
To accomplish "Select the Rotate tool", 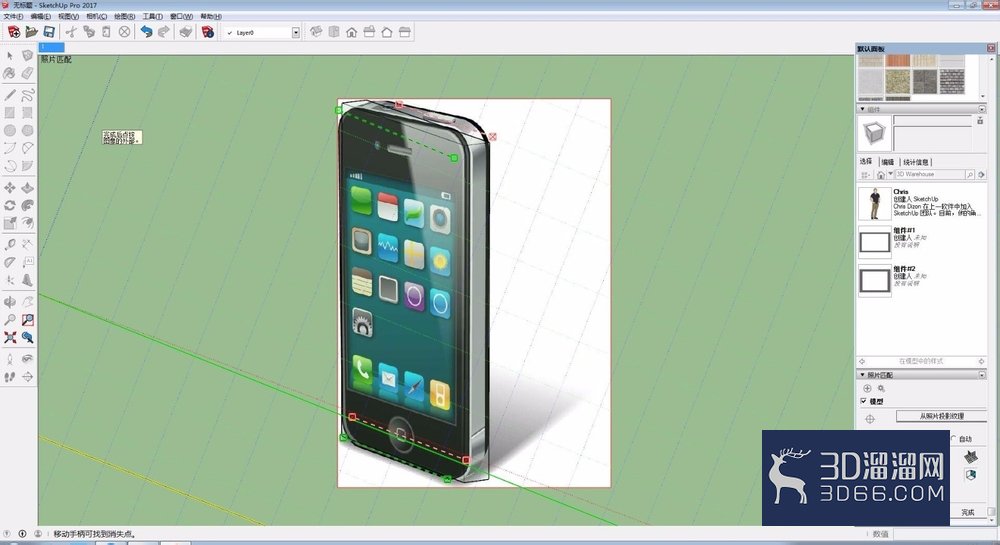I will point(10,205).
